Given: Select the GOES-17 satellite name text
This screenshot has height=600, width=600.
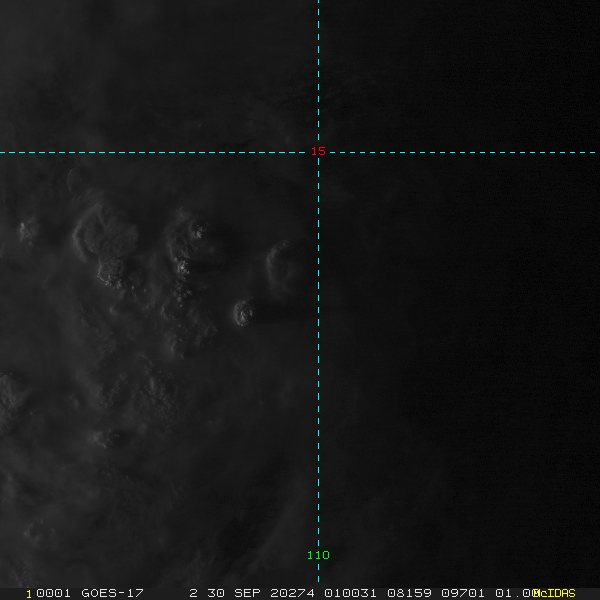Looking at the screenshot, I should [112, 593].
